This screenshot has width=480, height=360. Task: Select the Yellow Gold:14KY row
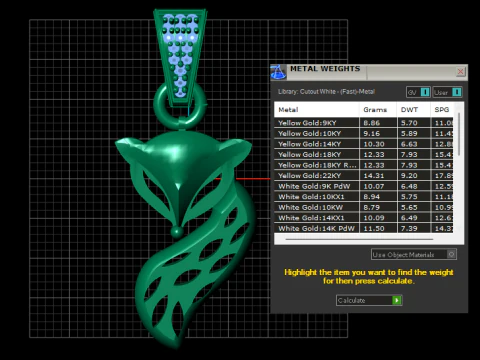pos(364,144)
